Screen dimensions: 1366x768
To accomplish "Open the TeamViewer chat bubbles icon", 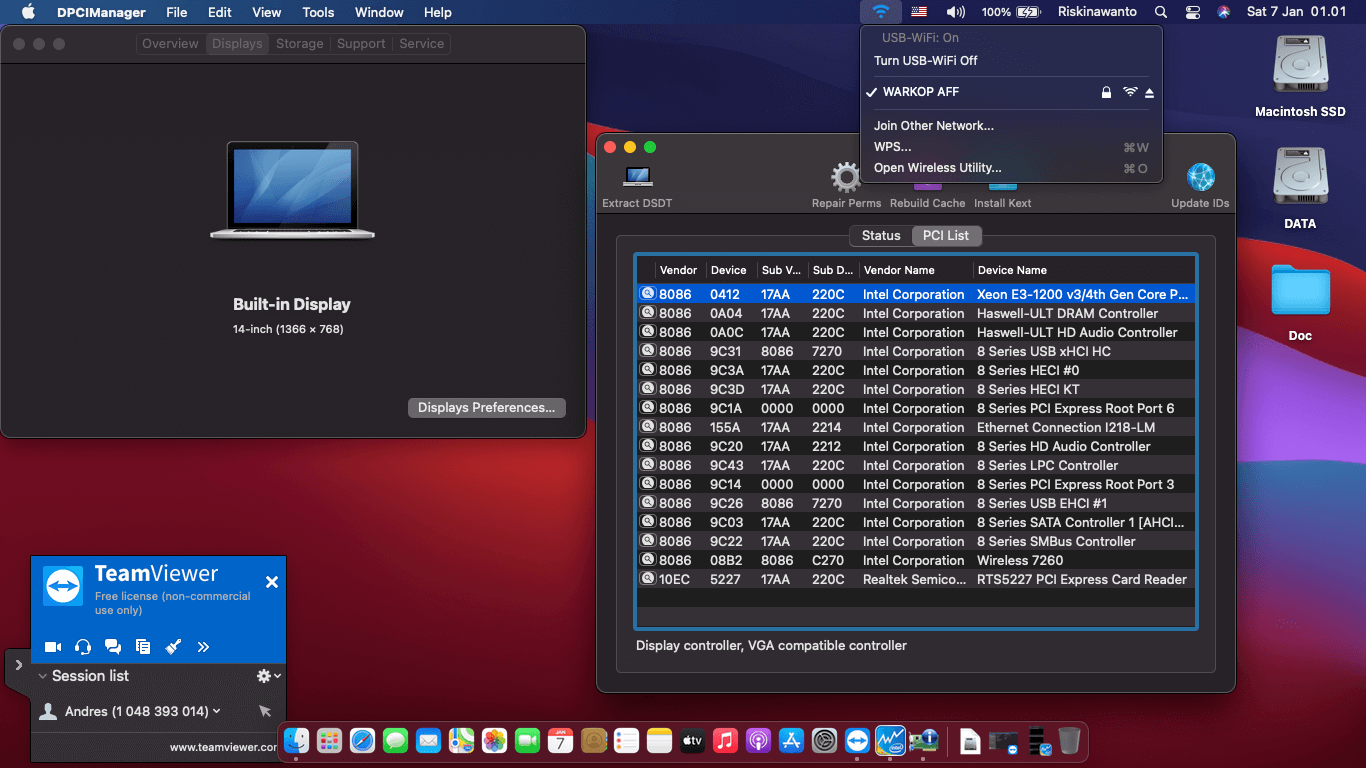I will click(x=113, y=647).
